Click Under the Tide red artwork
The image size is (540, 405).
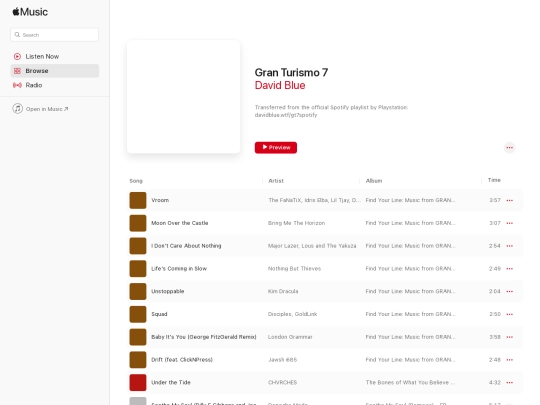[138, 382]
